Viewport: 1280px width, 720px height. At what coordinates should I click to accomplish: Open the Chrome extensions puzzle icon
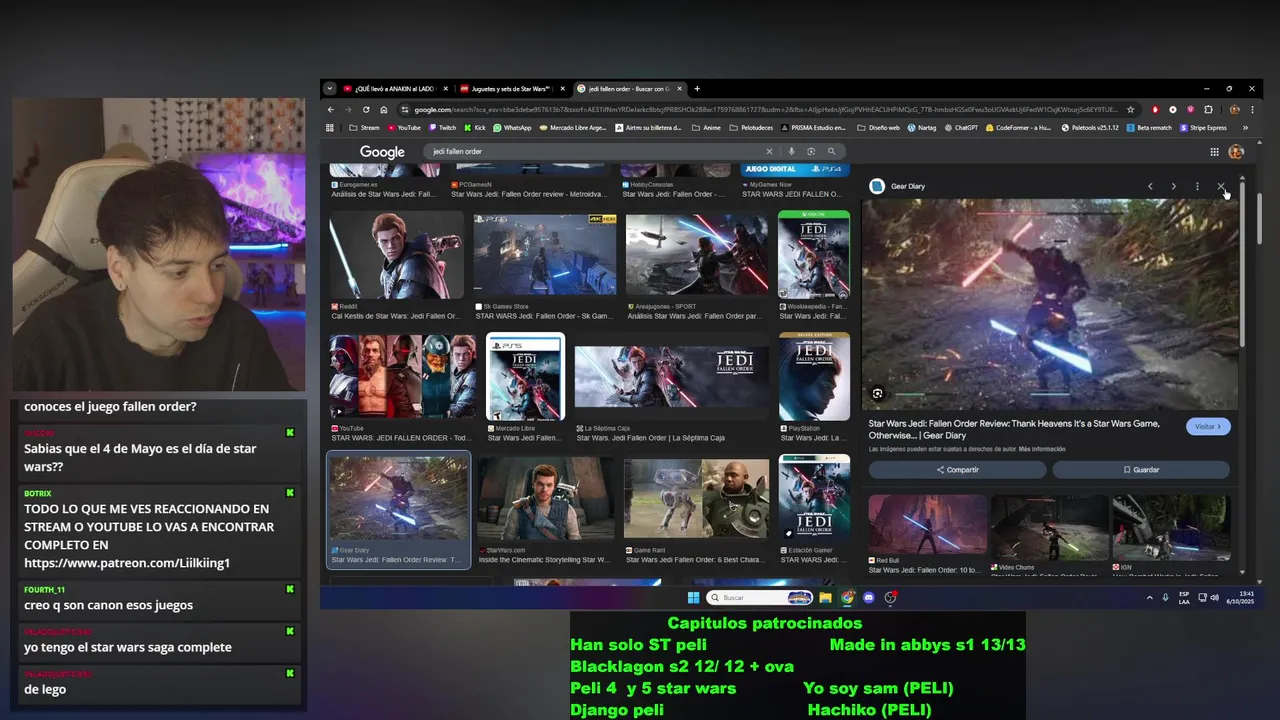pos(1208,109)
